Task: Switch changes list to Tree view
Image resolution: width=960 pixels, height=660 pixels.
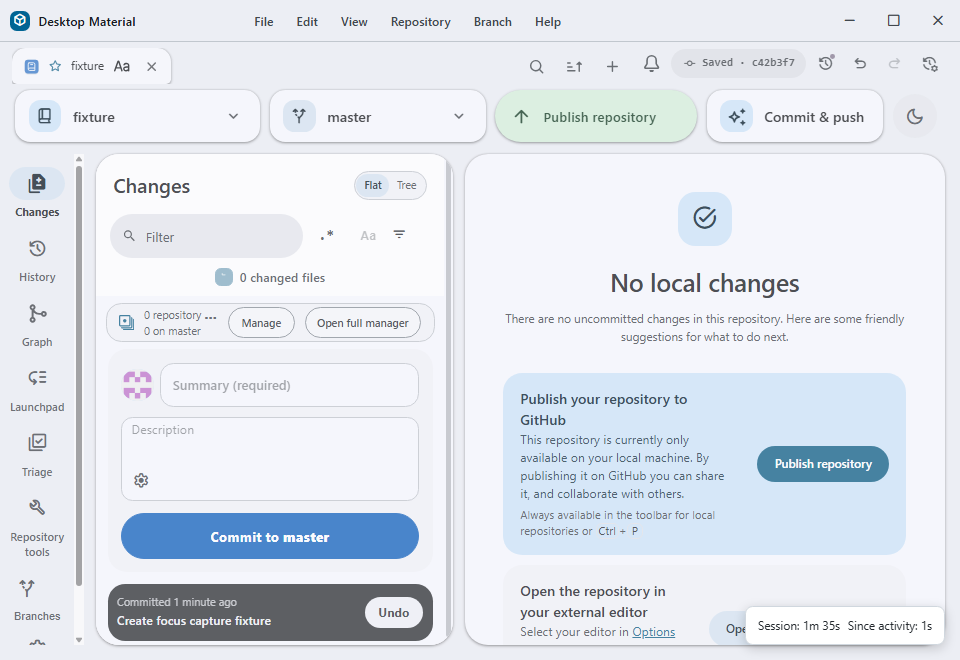Action: tap(407, 186)
